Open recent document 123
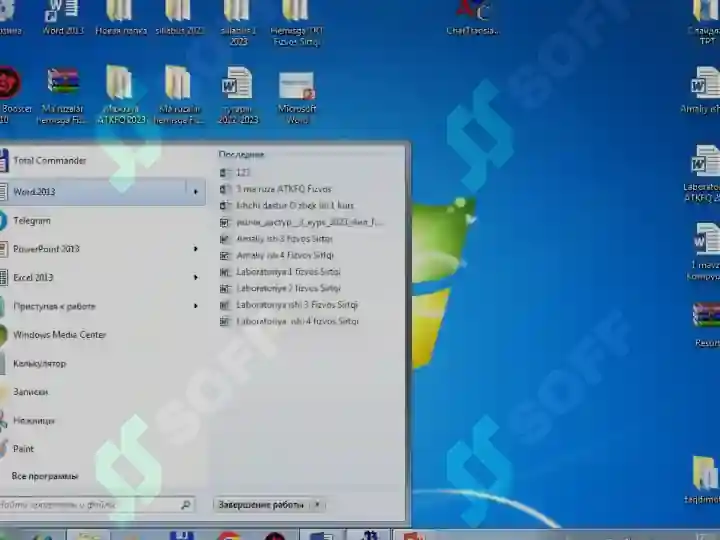Screen dimensions: 720x540 click(235, 173)
